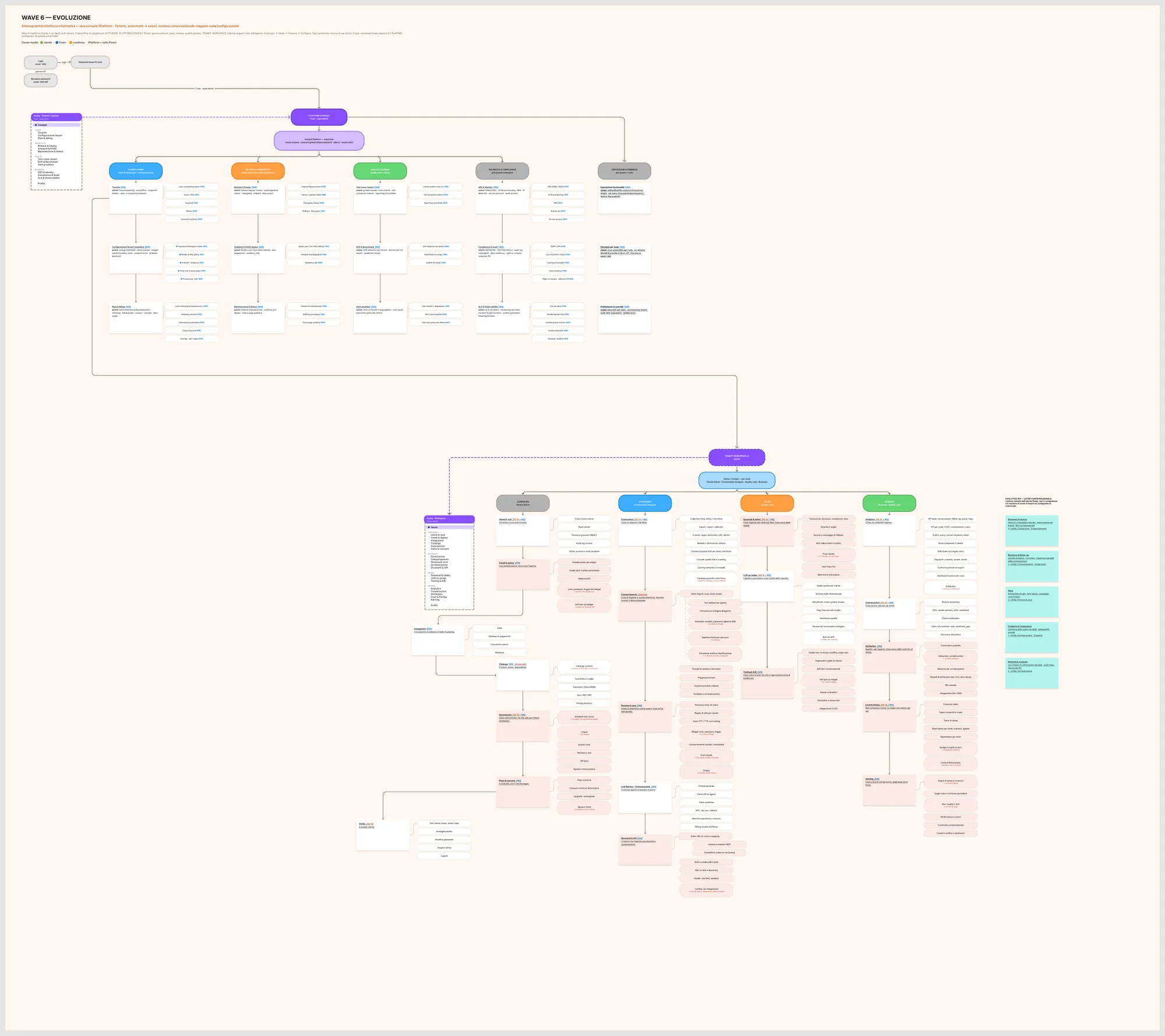Select the Human evaluation pill
Viewport: 1165px width, 1036px height.
828,692
